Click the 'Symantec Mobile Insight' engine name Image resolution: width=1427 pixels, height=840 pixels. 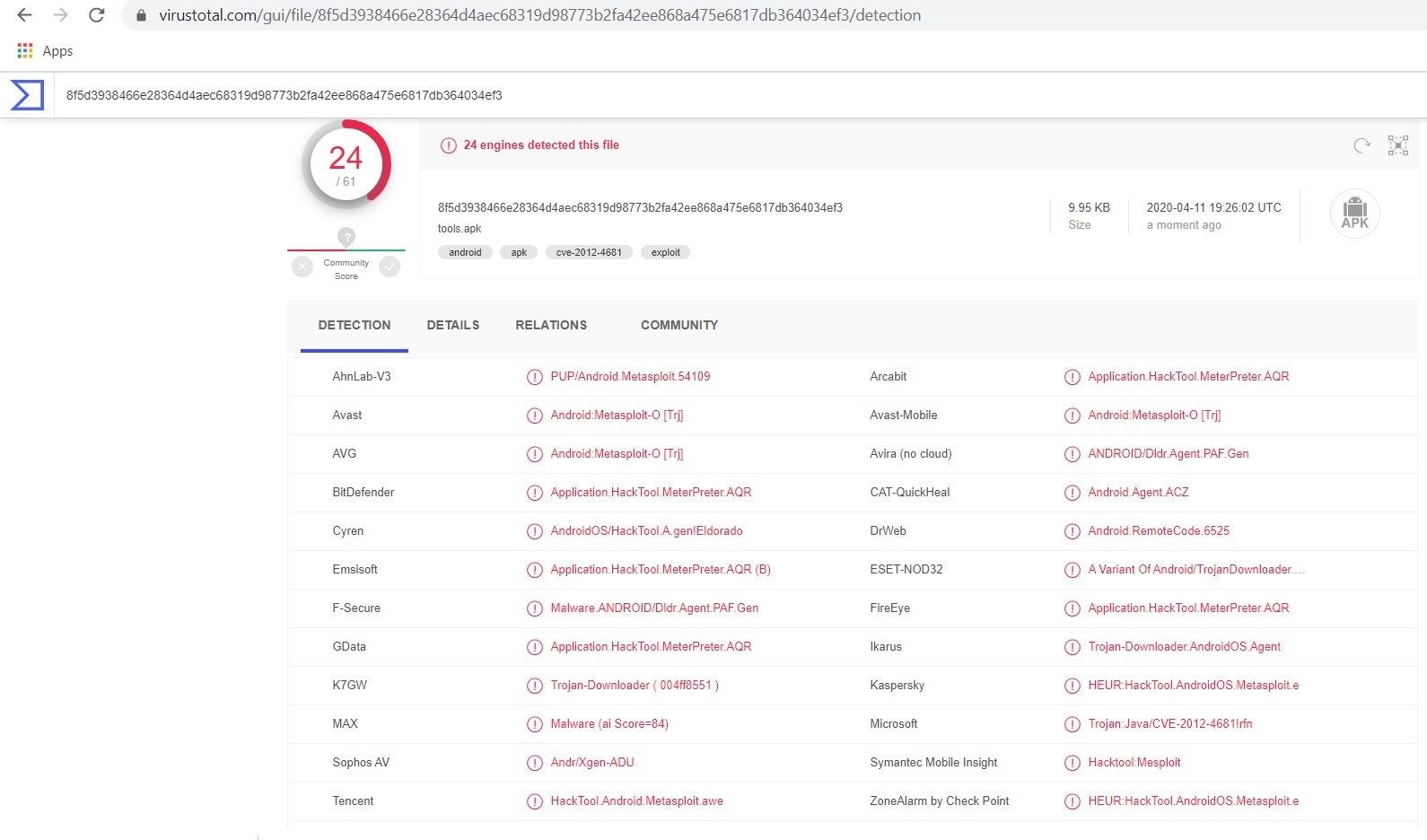pos(933,763)
